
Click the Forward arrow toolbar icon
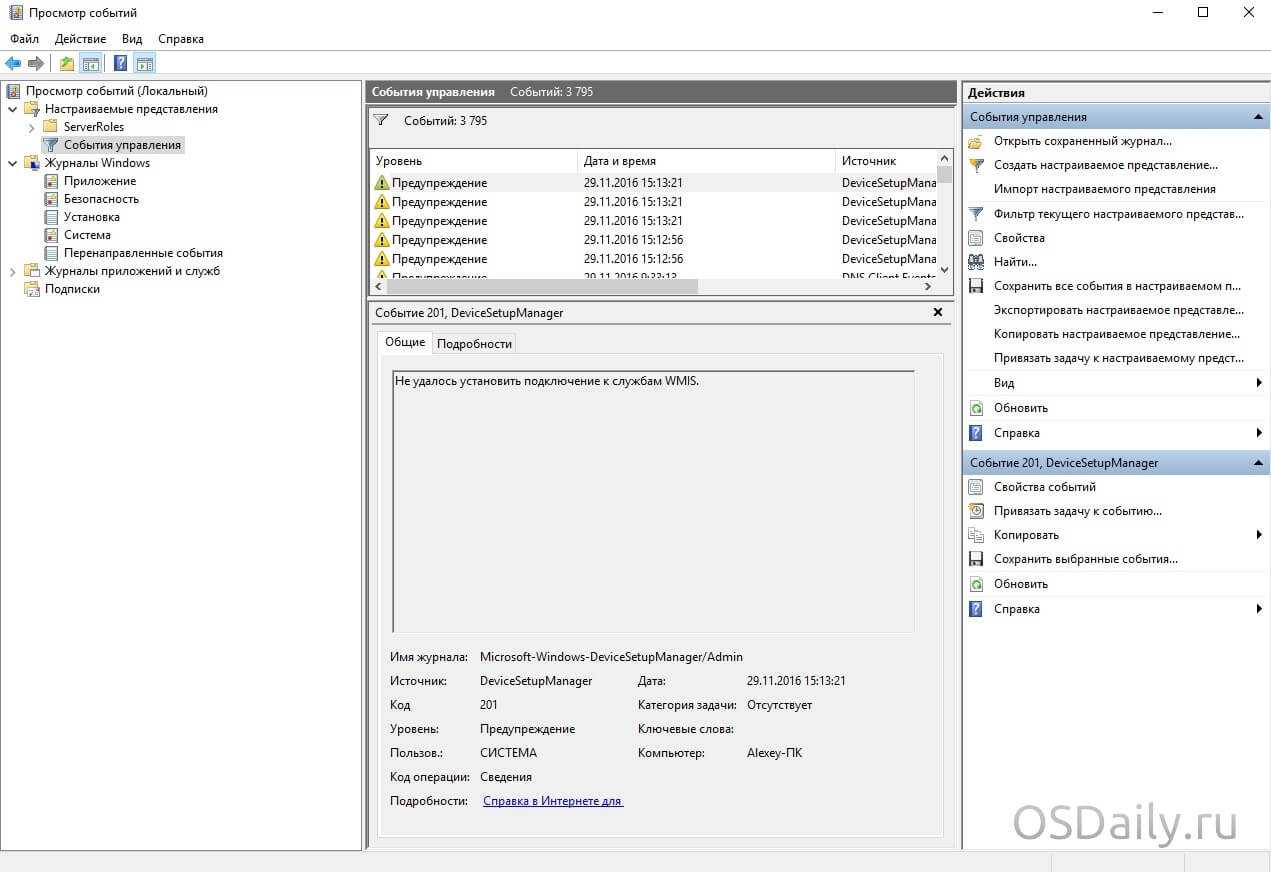coord(36,64)
